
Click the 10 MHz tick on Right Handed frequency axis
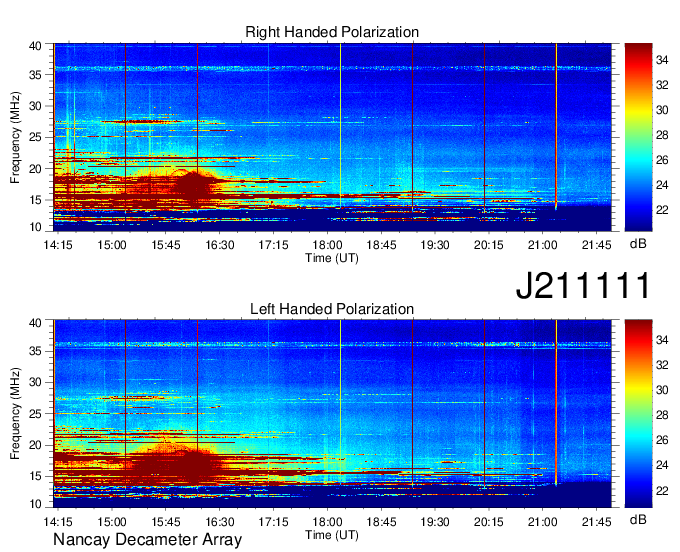pyautogui.click(x=35, y=227)
